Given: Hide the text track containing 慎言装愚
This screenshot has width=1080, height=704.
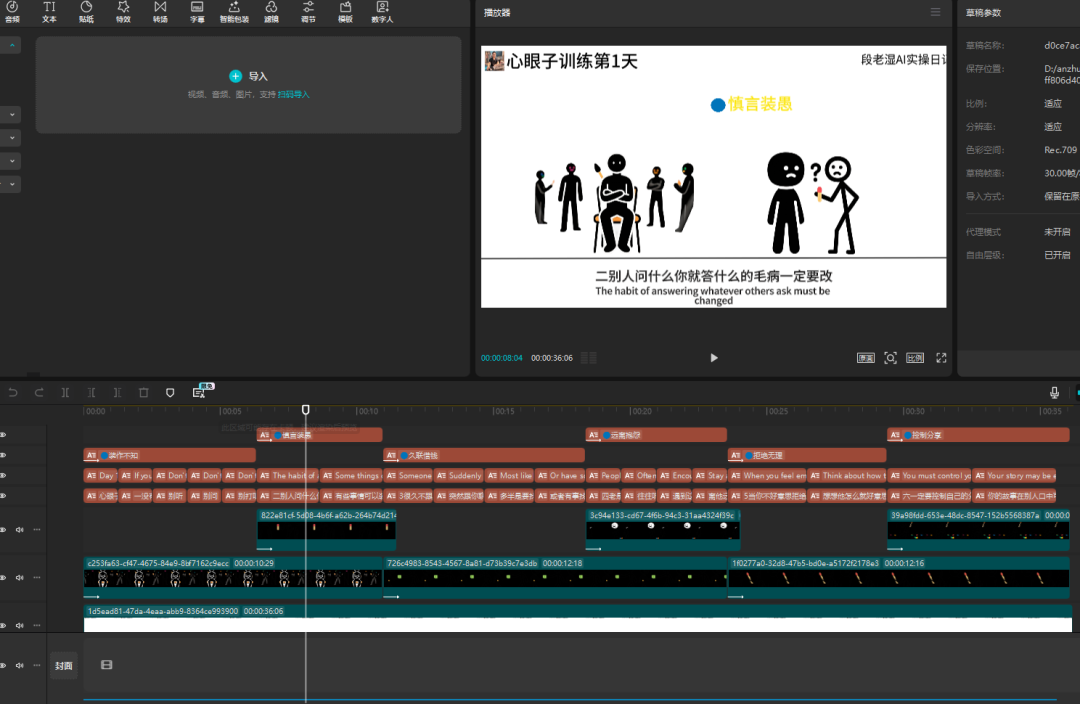Looking at the screenshot, I should tap(3, 435).
